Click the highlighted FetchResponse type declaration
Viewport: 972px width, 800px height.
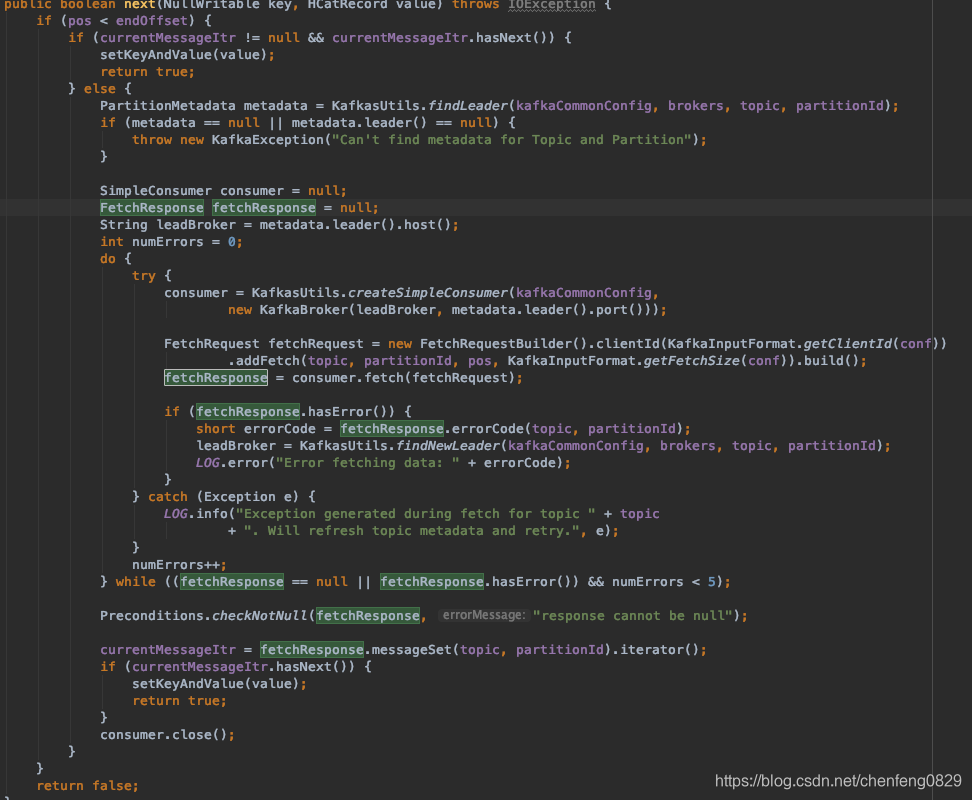(x=152, y=208)
